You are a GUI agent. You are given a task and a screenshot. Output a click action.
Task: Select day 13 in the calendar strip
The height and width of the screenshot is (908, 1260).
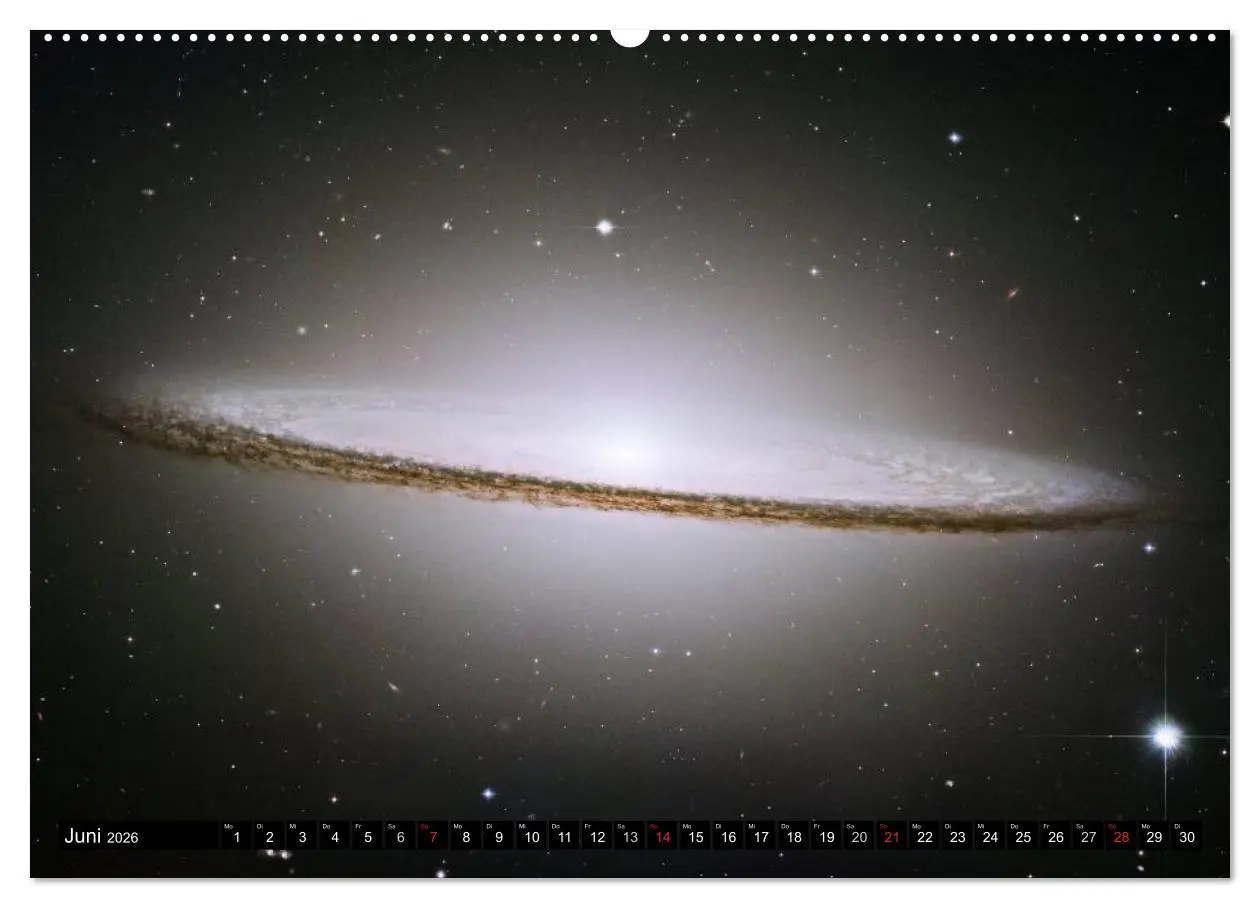pos(630,837)
